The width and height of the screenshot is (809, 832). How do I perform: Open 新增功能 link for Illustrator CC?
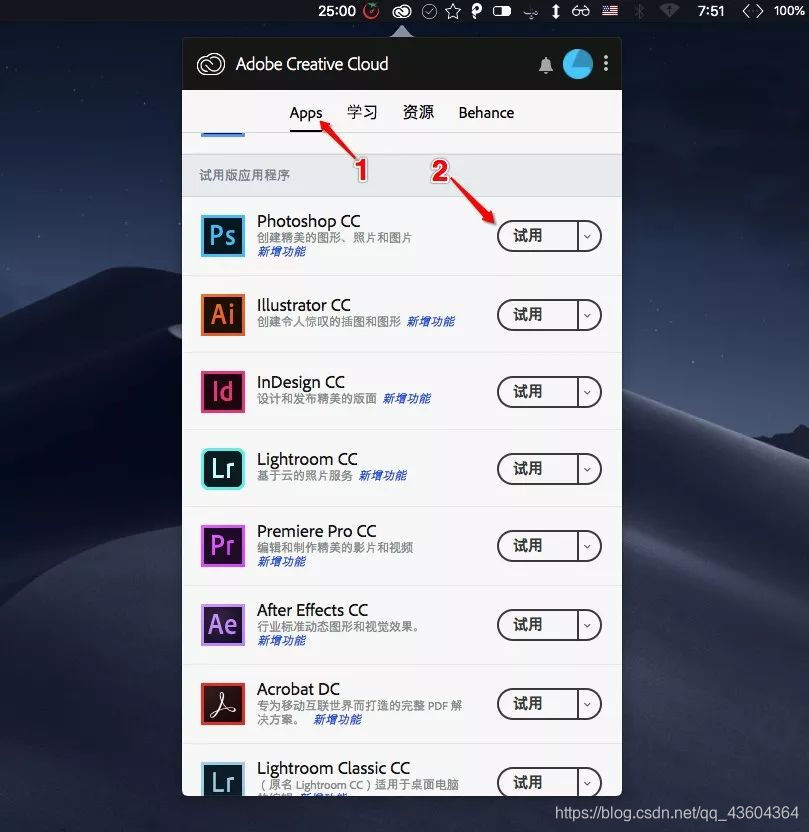point(431,322)
